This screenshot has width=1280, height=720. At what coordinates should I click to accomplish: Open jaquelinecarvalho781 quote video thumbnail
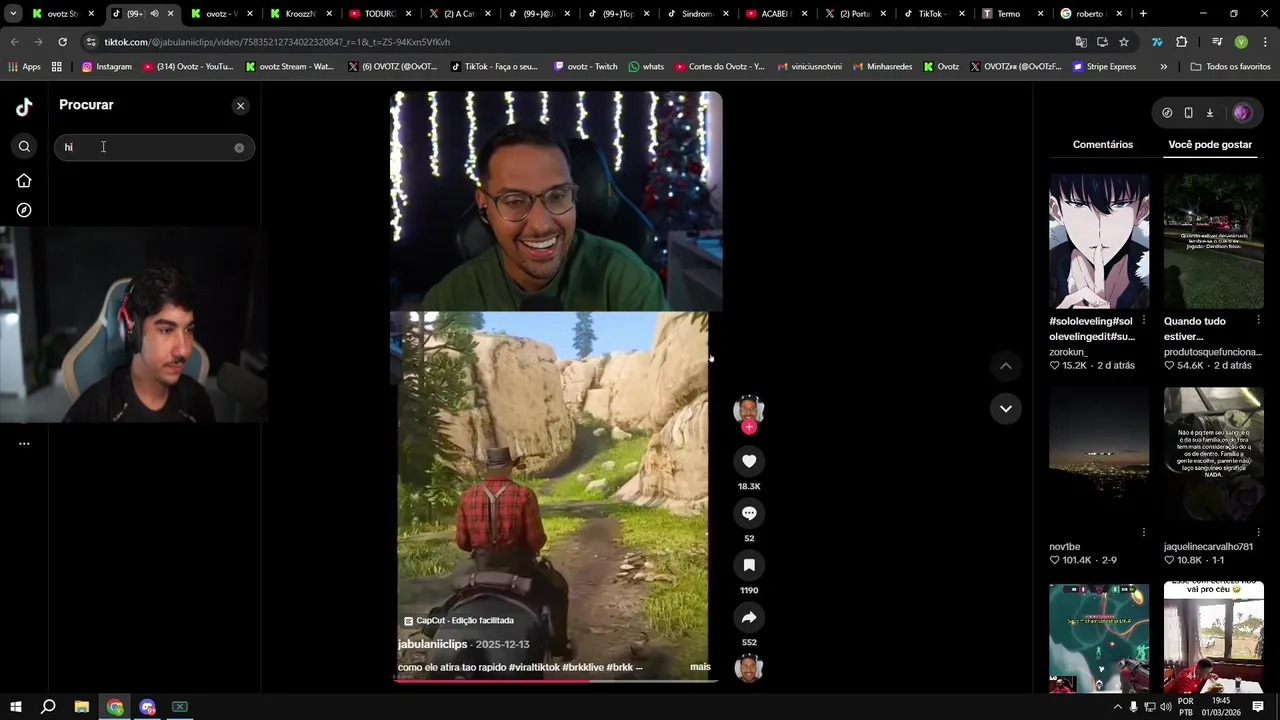(1214, 455)
